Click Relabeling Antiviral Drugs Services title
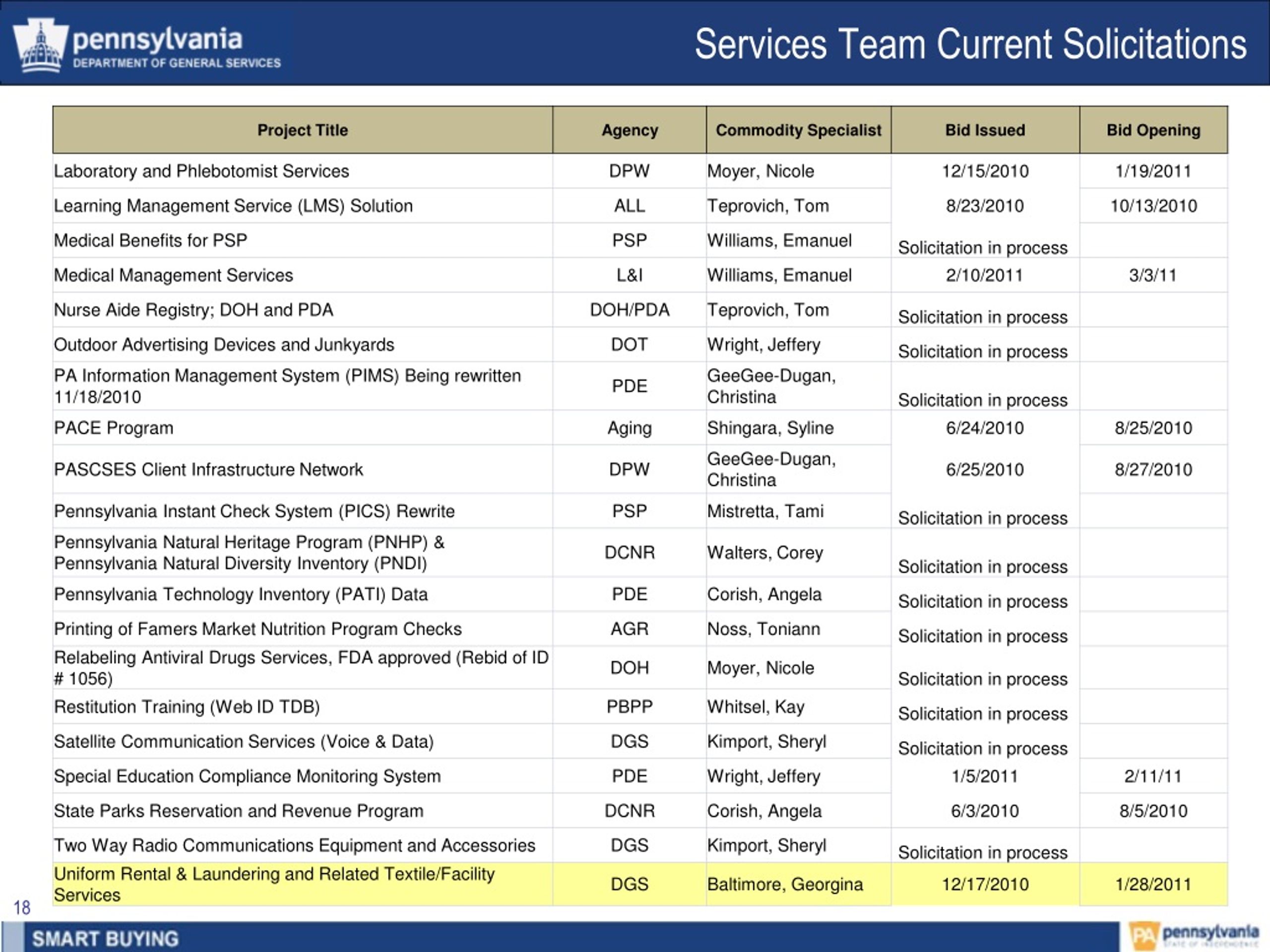 tap(302, 668)
